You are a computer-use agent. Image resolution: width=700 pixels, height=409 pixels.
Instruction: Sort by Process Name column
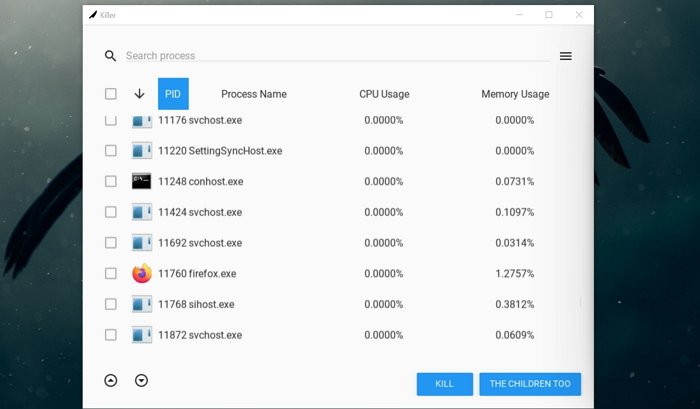coord(253,94)
